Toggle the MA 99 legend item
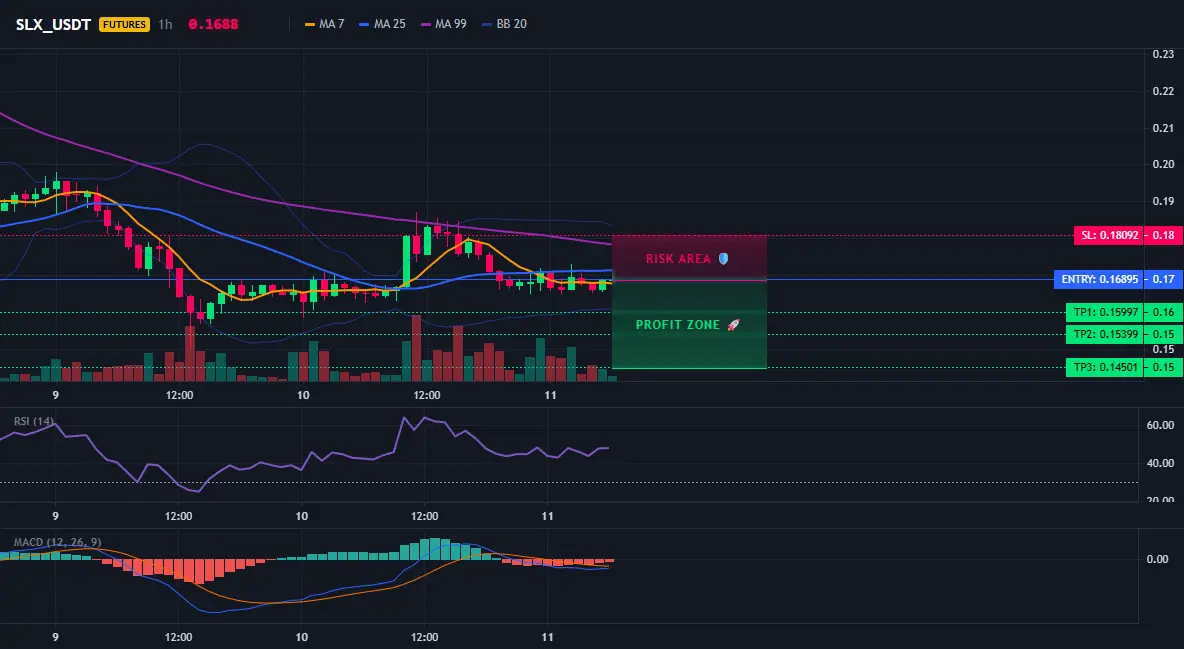This screenshot has width=1184, height=649. (x=443, y=24)
